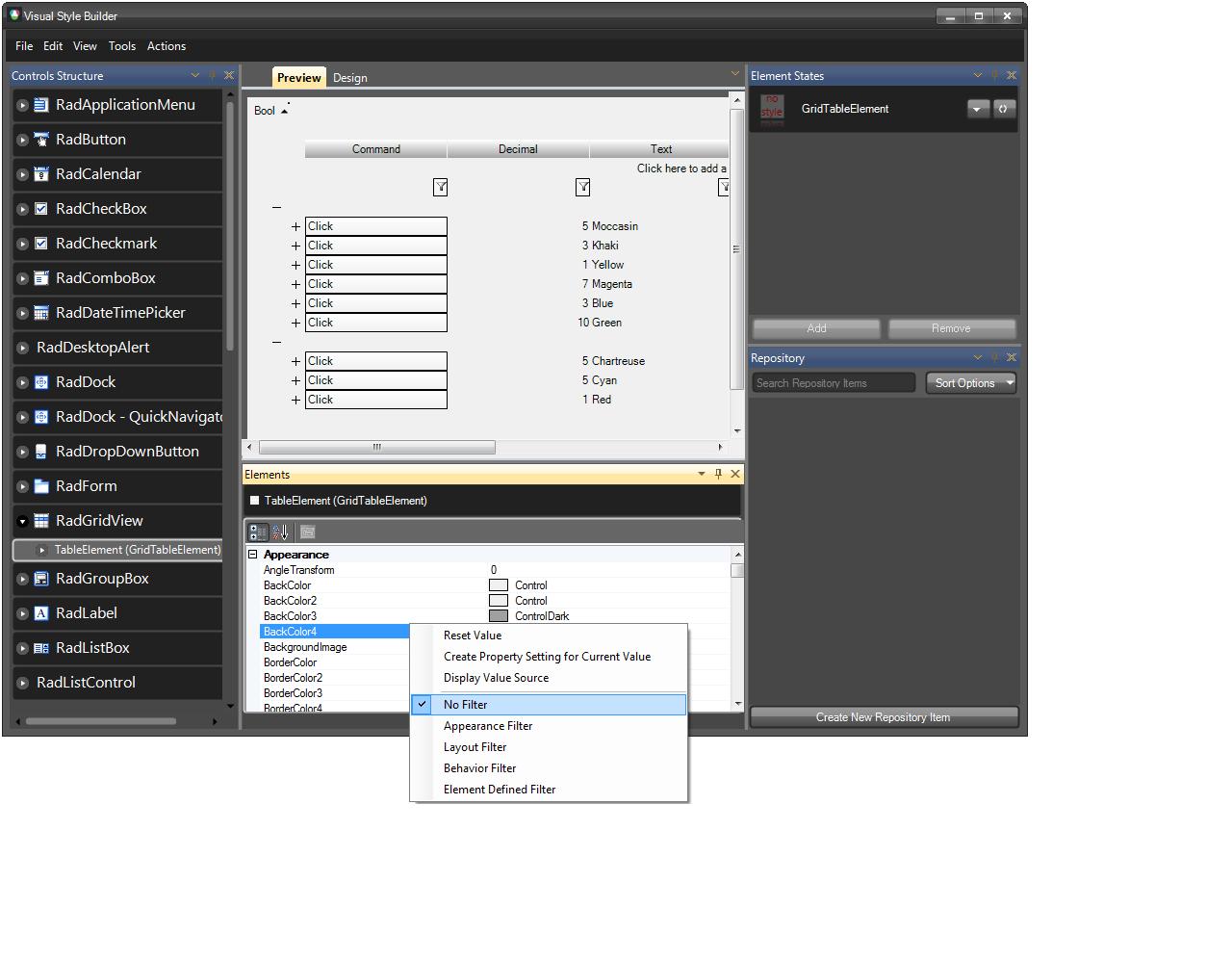Click Create New Repository Item button
This screenshot has height=960, width=1232.
884,717
